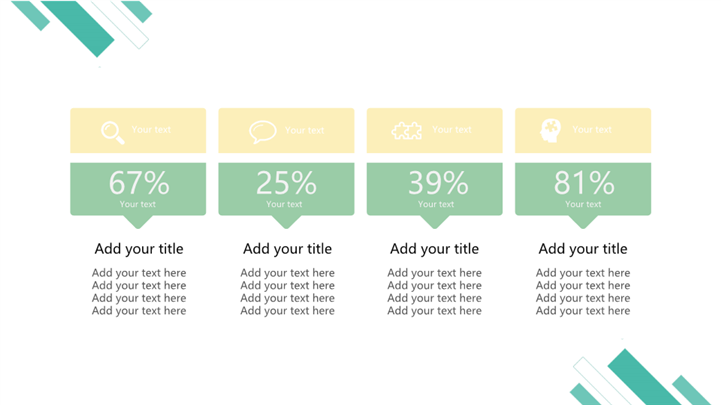The image size is (721, 405).
Task: Click the 67% percentage figure
Action: [139, 183]
